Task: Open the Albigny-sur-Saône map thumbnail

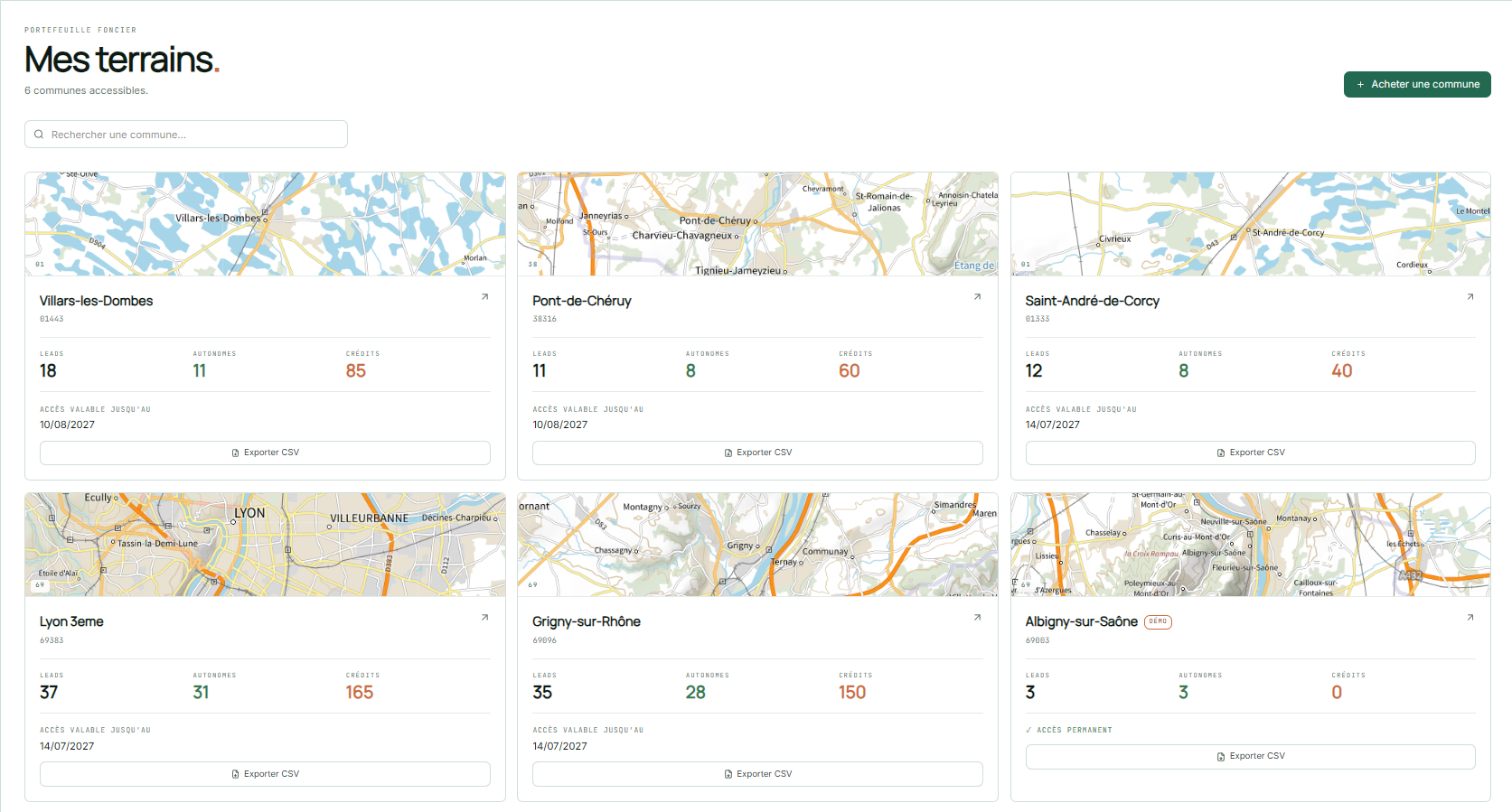Action: pyautogui.click(x=1251, y=545)
